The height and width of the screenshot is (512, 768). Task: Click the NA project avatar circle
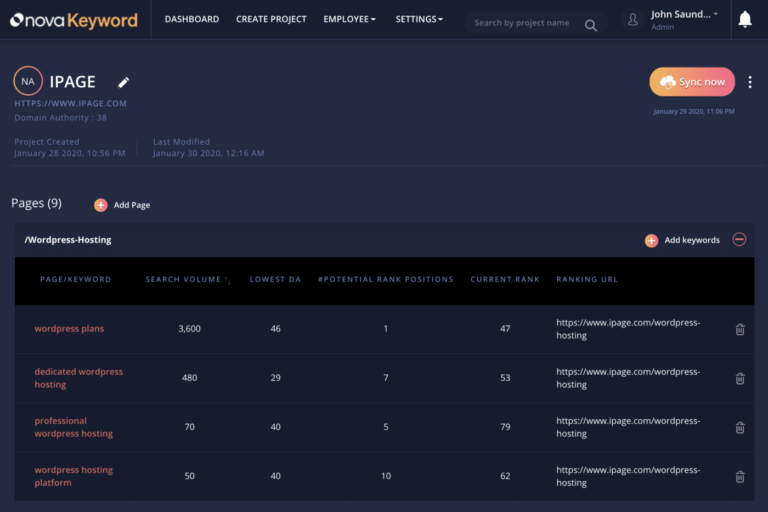click(28, 81)
